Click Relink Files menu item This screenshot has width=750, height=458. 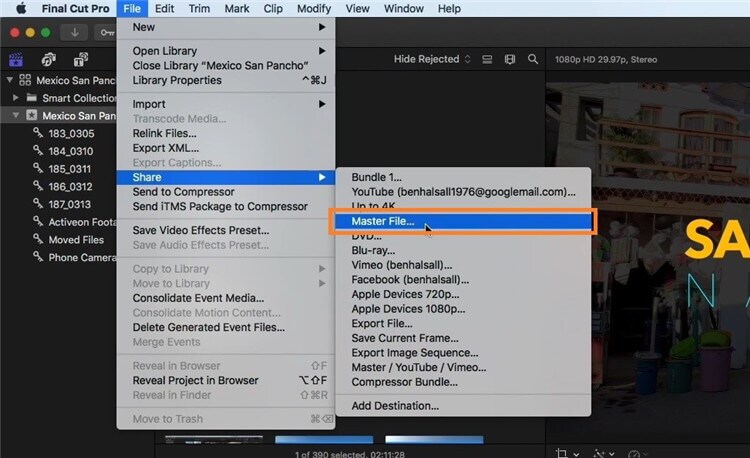tap(226, 133)
